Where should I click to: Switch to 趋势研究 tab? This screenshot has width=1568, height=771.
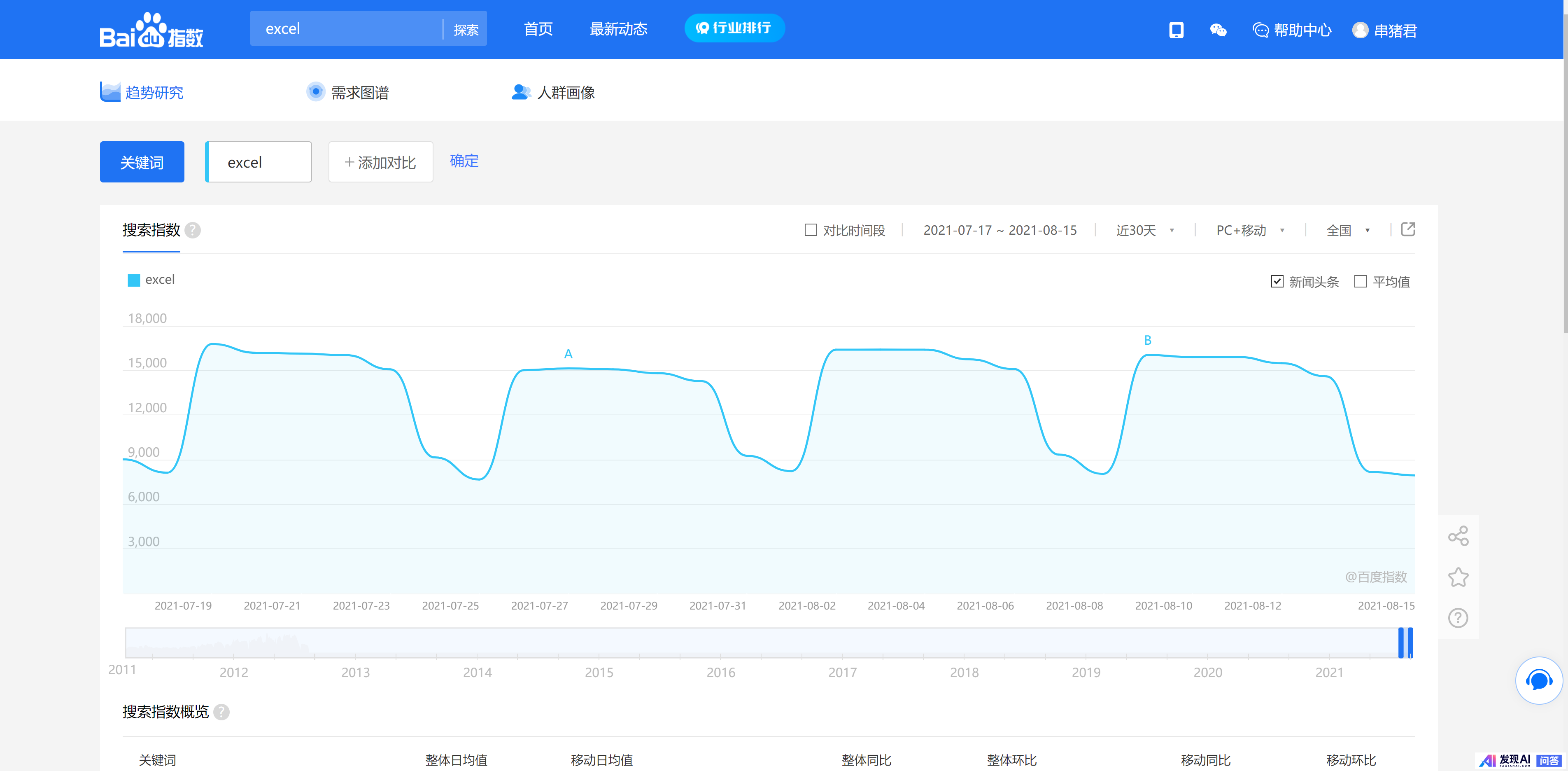(x=142, y=92)
